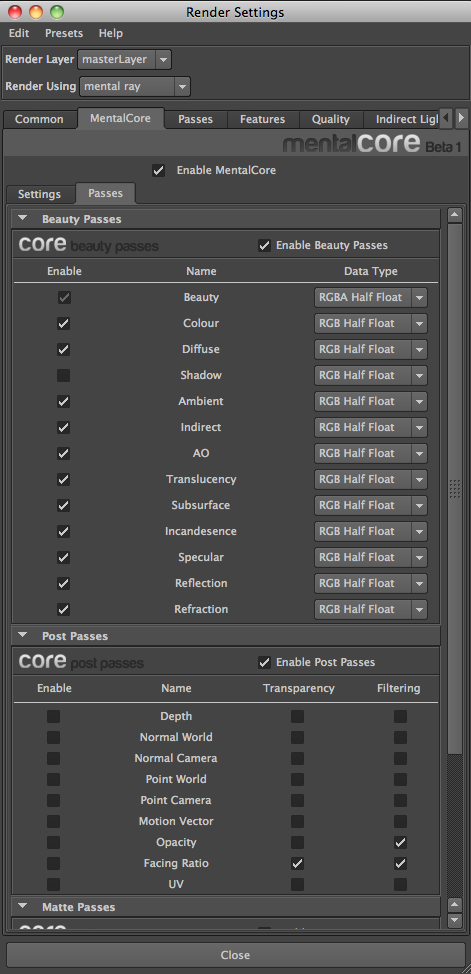
Task: Uncheck the Subsurface pass
Action: (63, 506)
